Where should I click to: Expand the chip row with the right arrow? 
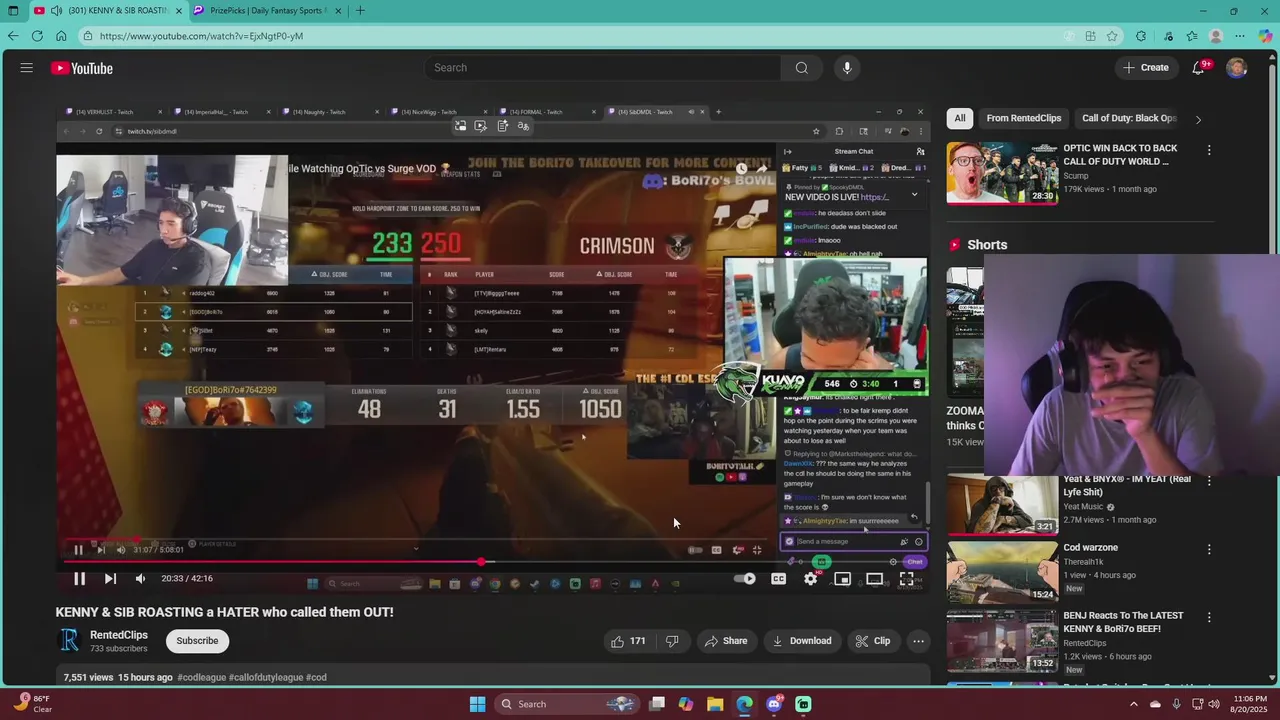1198,119
